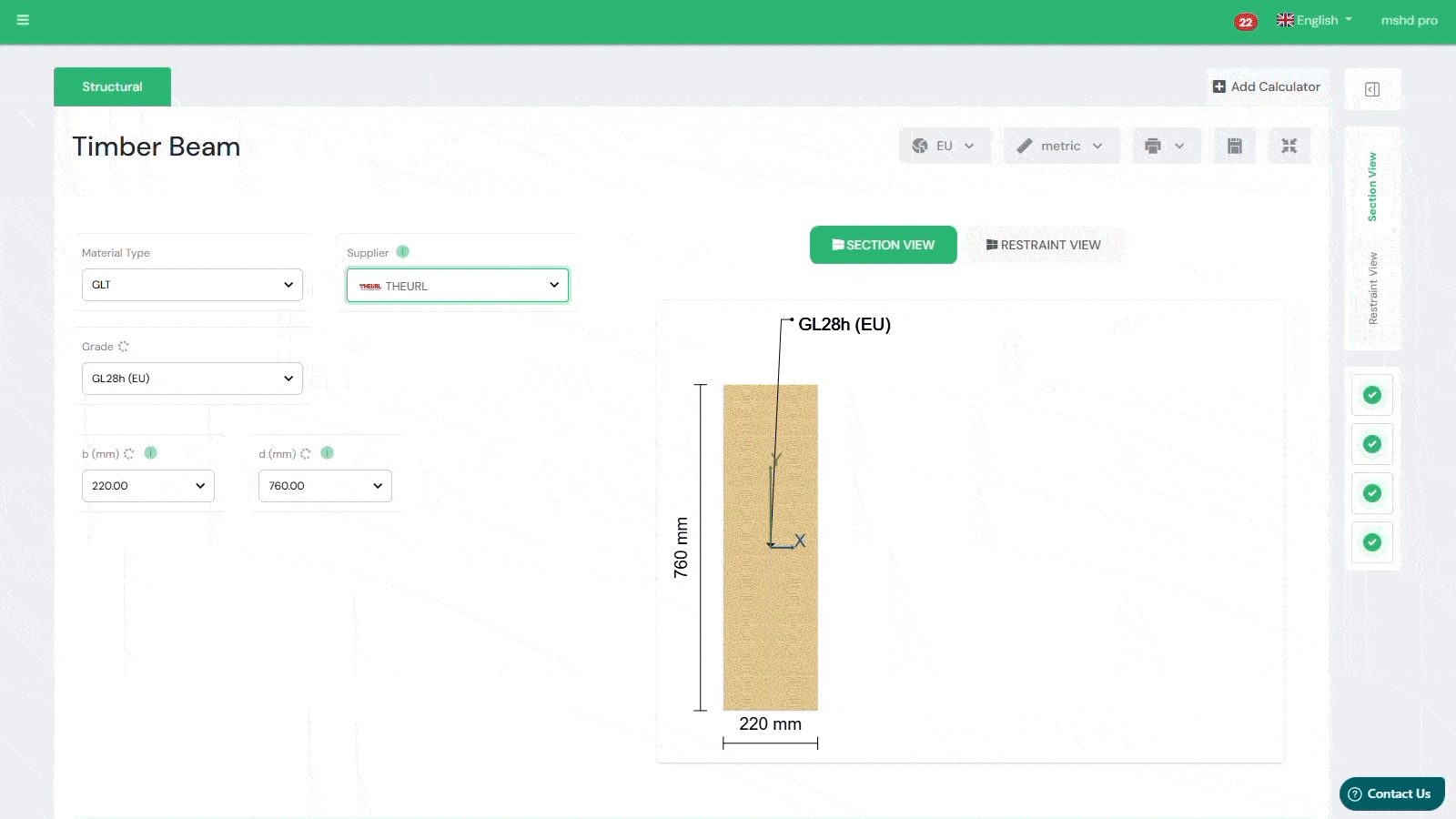Open the Contact Us help button

1390,794
